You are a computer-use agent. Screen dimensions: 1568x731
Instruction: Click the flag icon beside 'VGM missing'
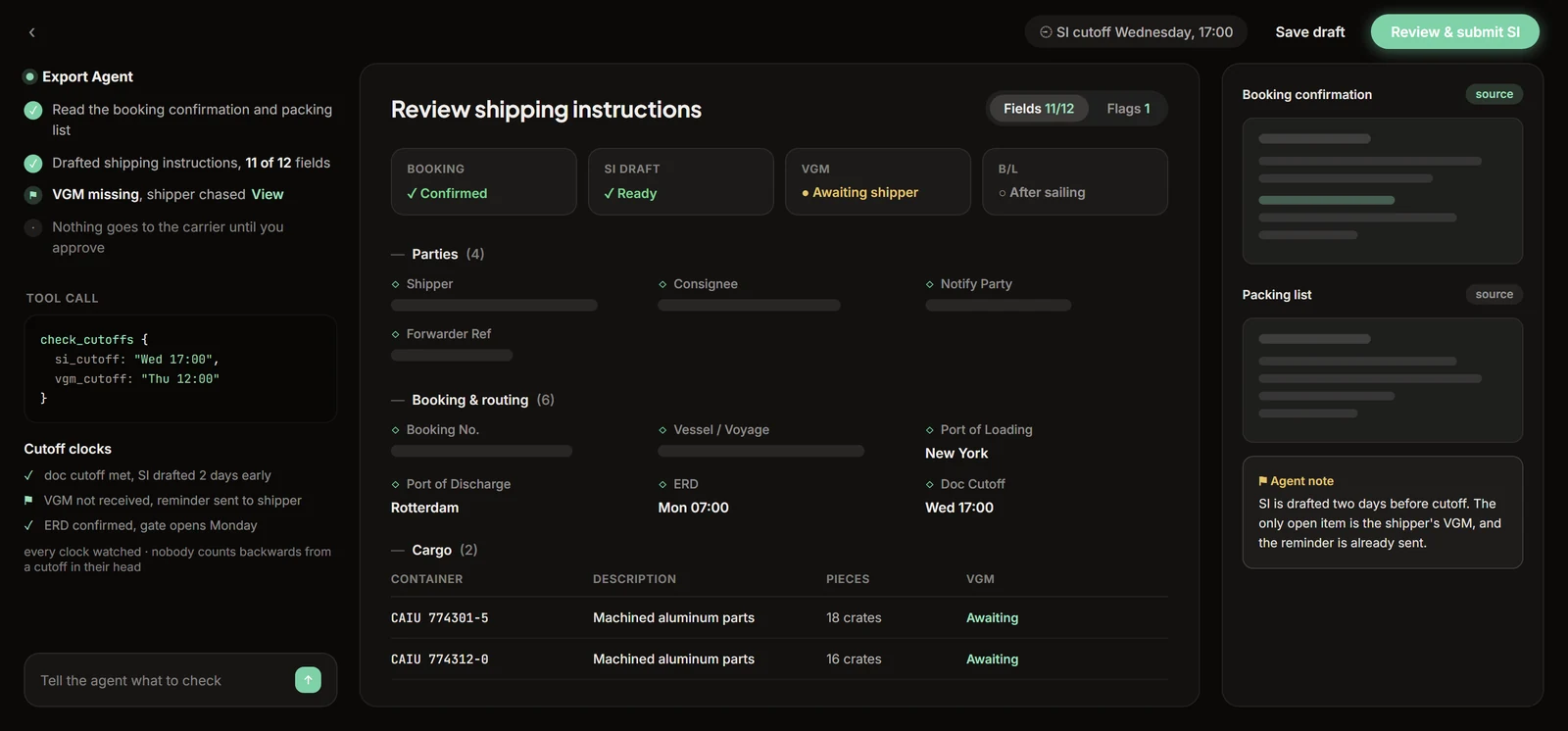click(x=33, y=194)
